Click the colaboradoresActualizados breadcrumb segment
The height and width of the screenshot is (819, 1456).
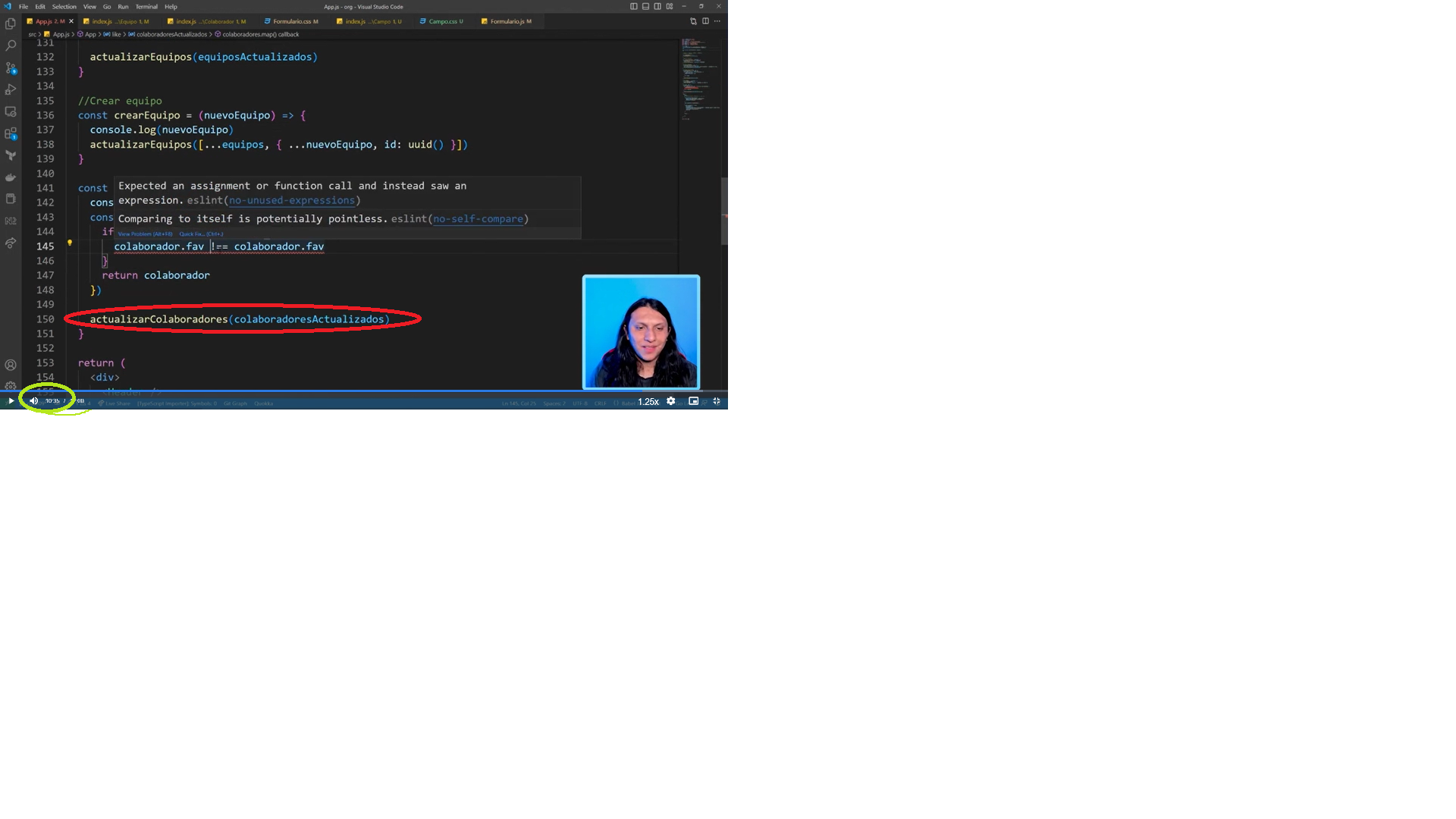168,35
